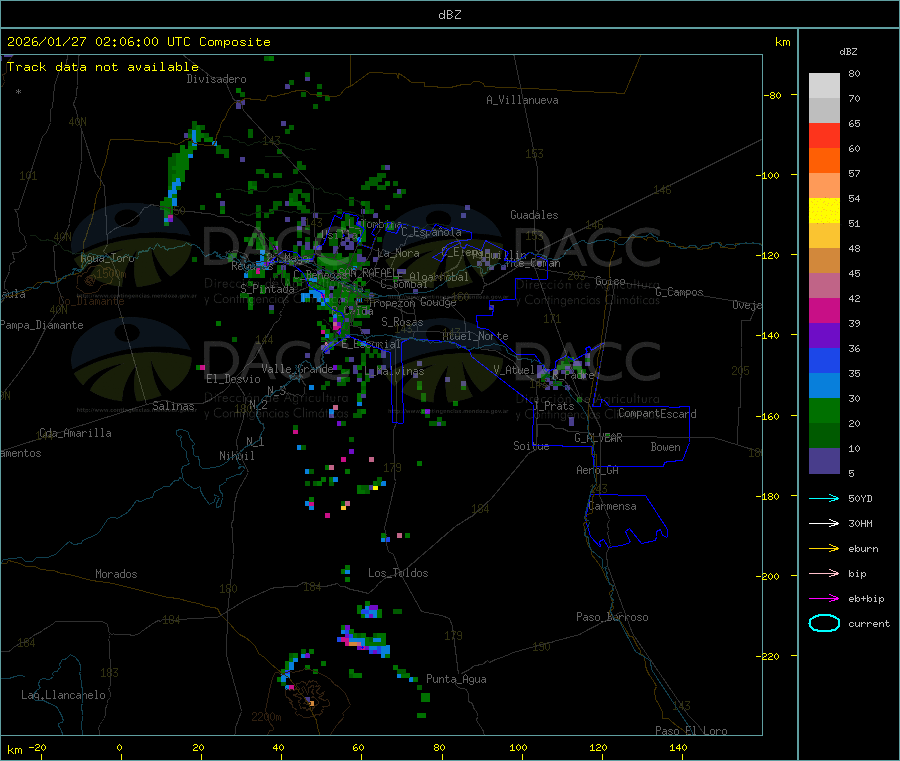The width and height of the screenshot is (900, 761).
Task: Click the El_Desvio map label
Action: pyautogui.click(x=233, y=379)
